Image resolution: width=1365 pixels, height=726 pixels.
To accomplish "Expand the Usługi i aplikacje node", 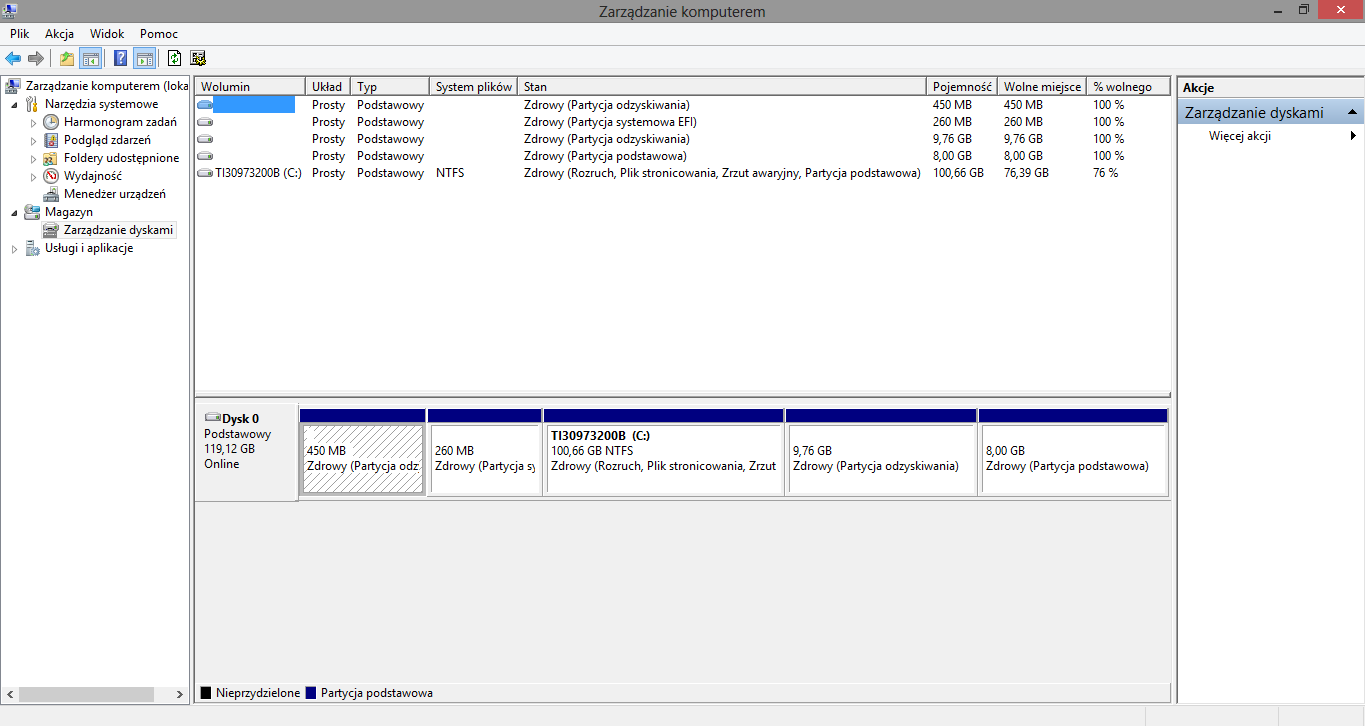I will click(x=14, y=249).
